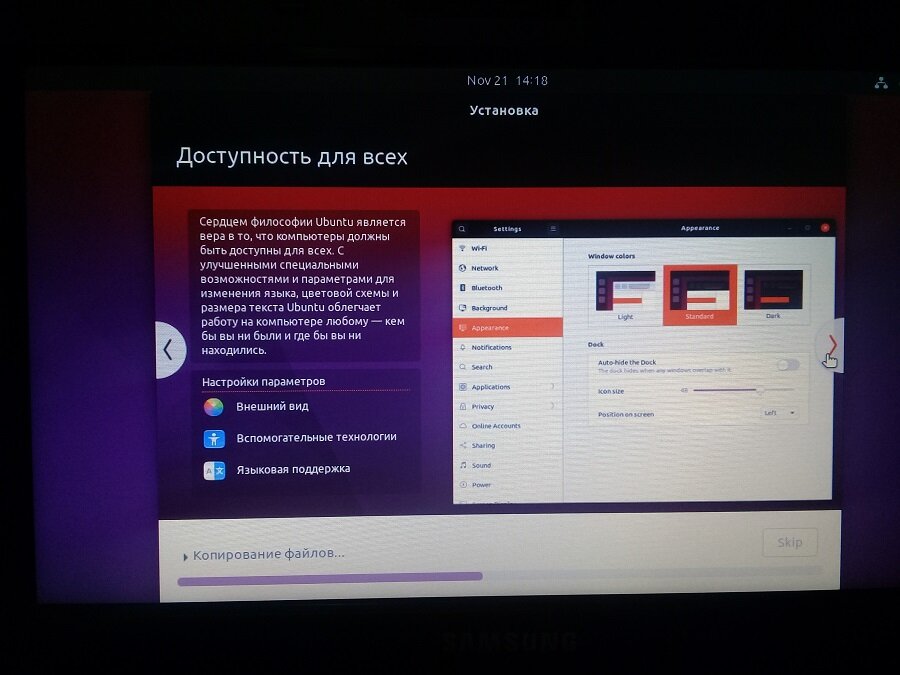Open the hamburger menu in Settings header
Viewport: 900px width, 675px height.
[553, 228]
